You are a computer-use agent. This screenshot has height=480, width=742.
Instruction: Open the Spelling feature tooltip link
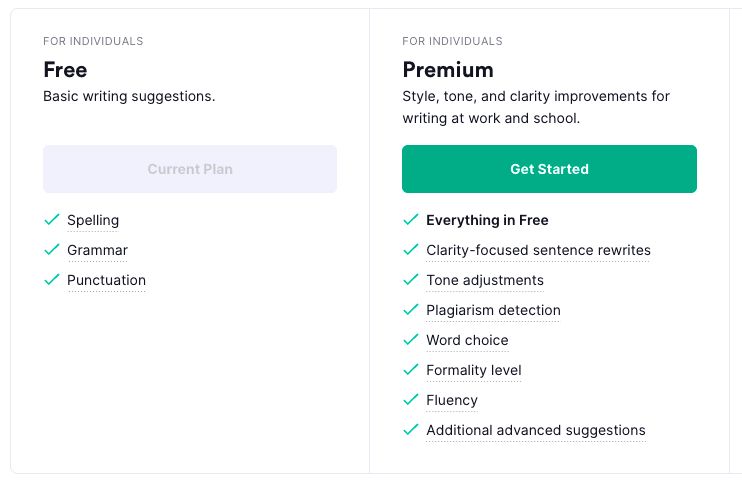[93, 221]
